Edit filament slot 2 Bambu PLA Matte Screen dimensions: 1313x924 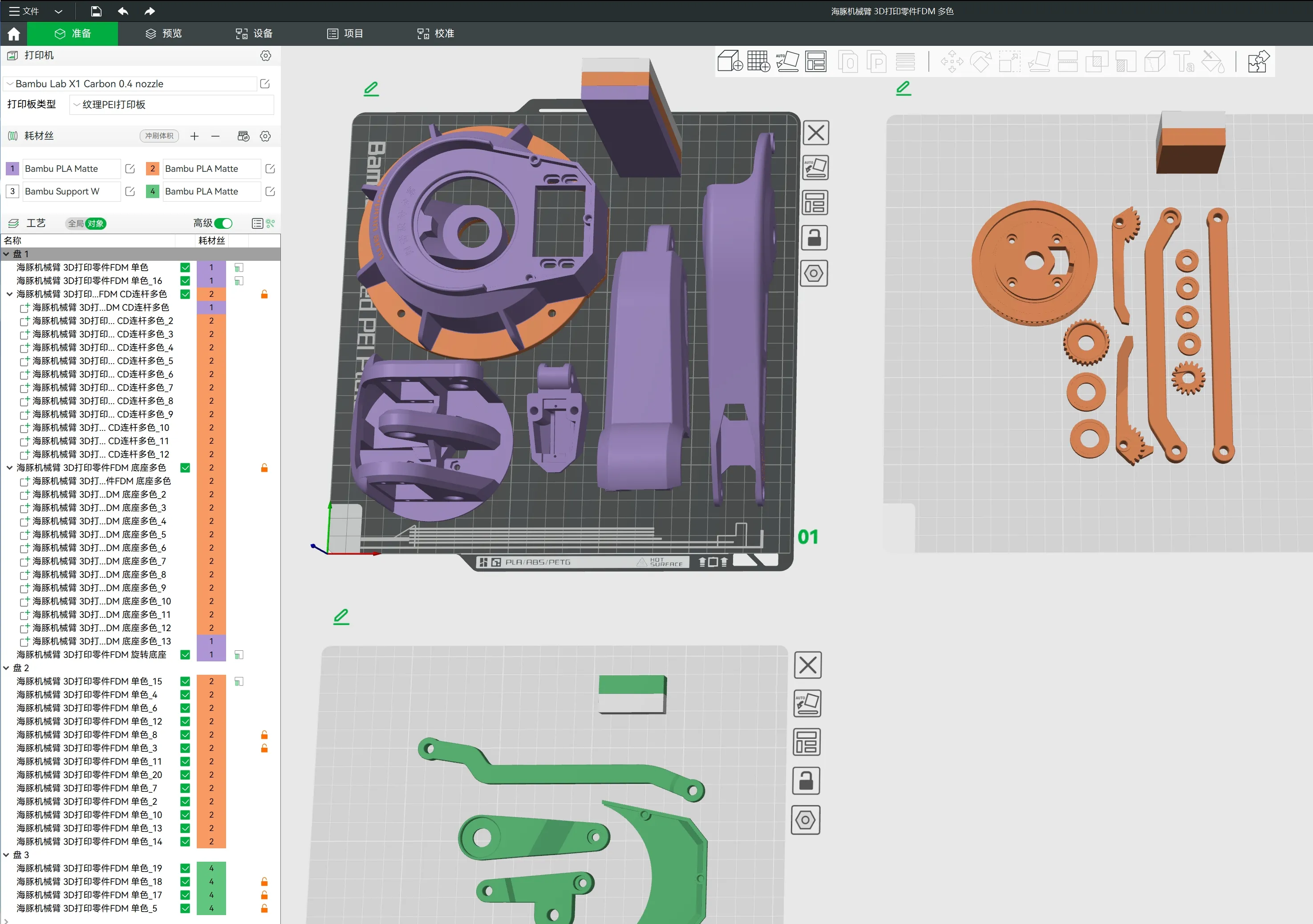point(269,168)
